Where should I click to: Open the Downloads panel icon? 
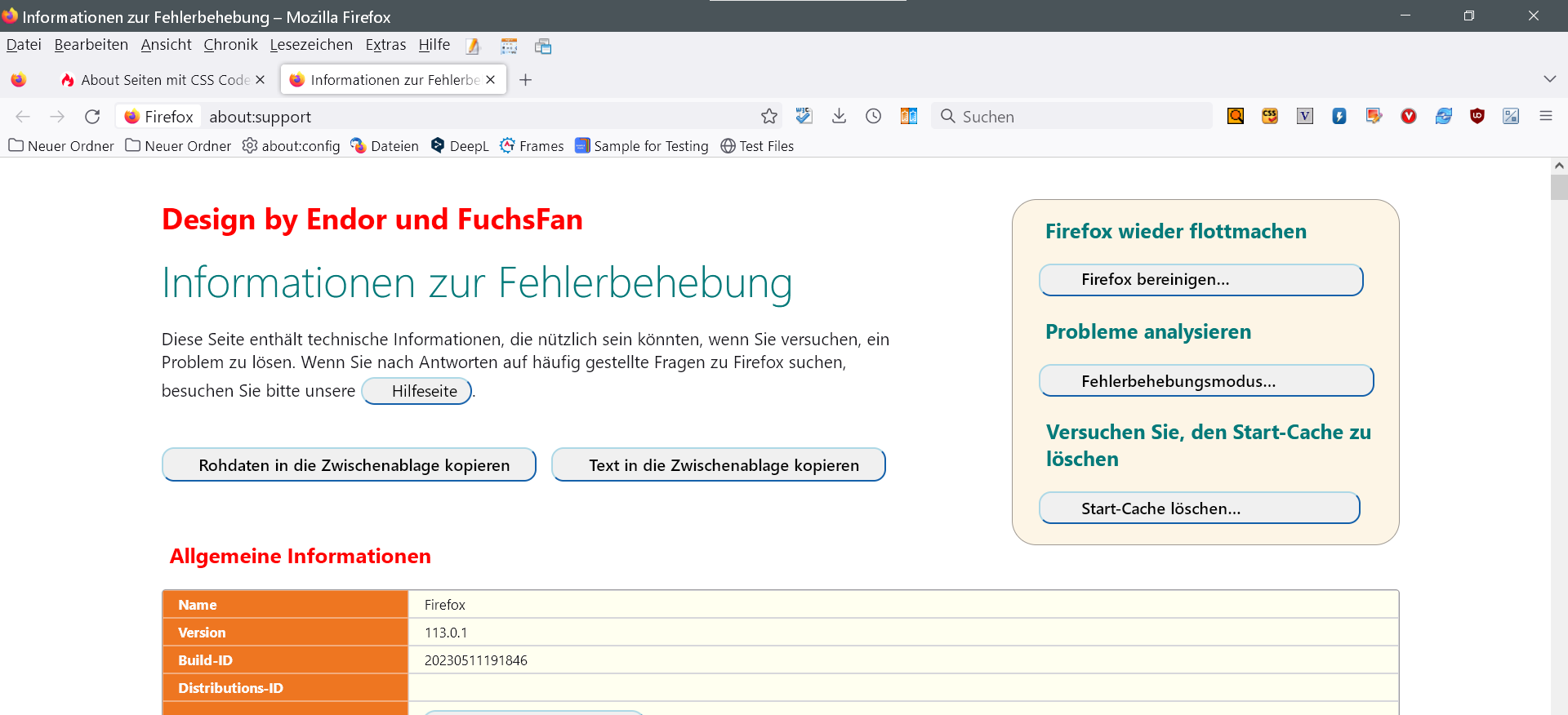(839, 117)
